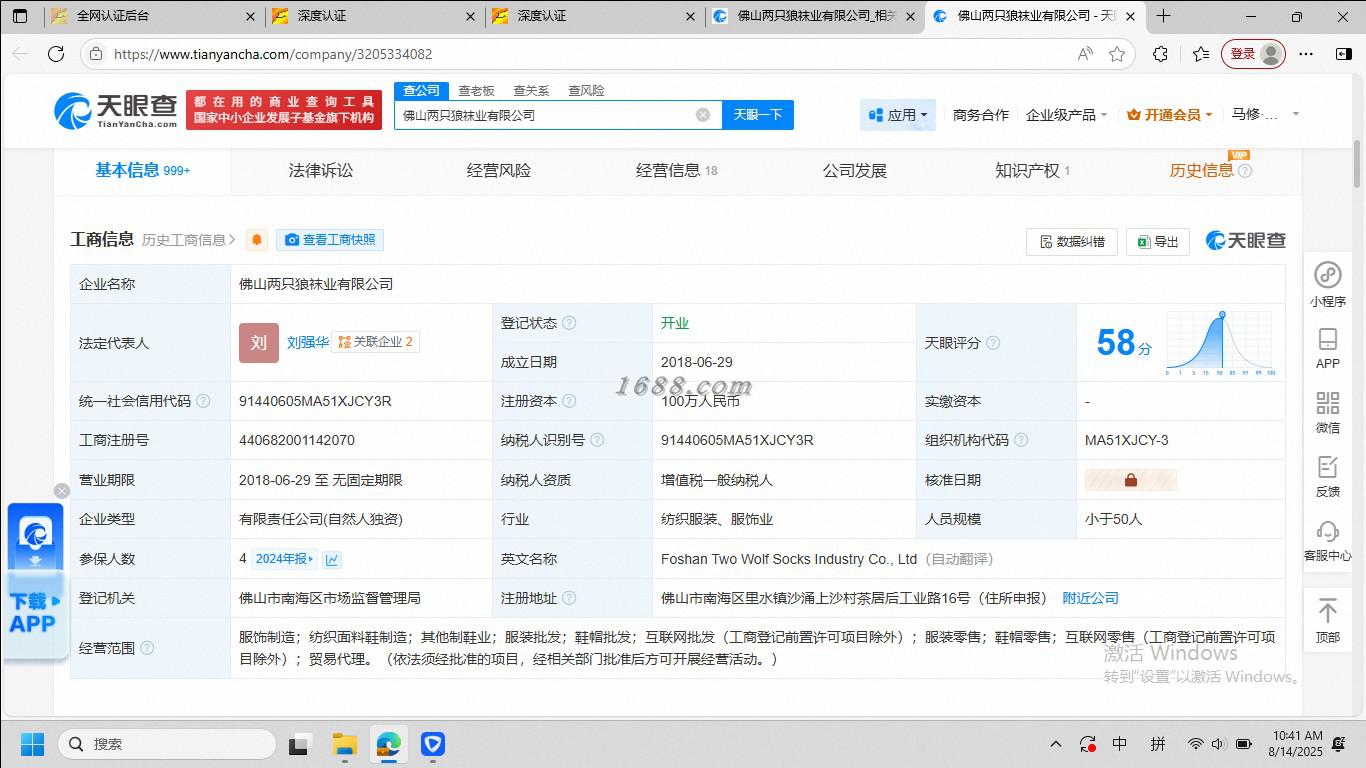Expand the 应用 dropdown menu

coord(898,115)
